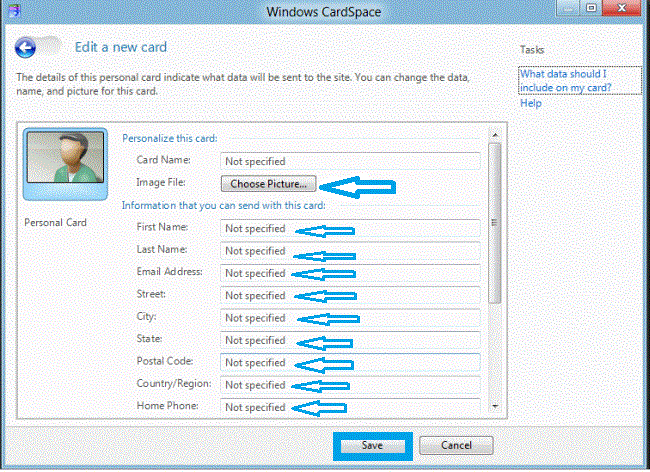Open the Help link under Tasks

point(531,103)
